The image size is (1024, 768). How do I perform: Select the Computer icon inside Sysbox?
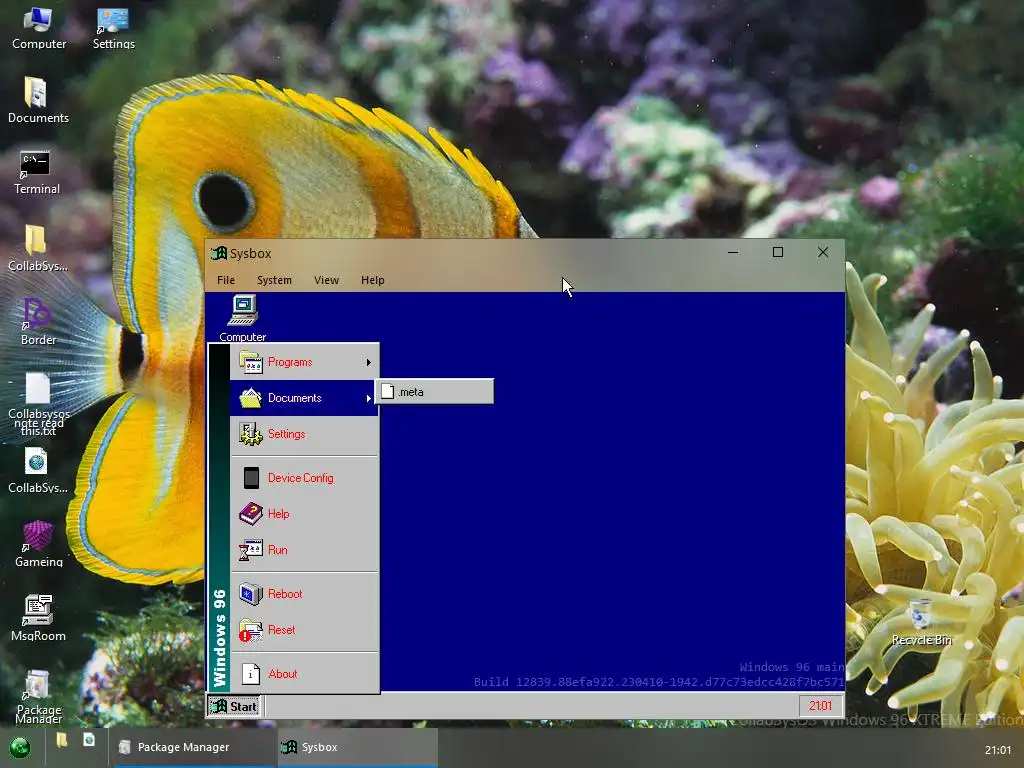(242, 318)
